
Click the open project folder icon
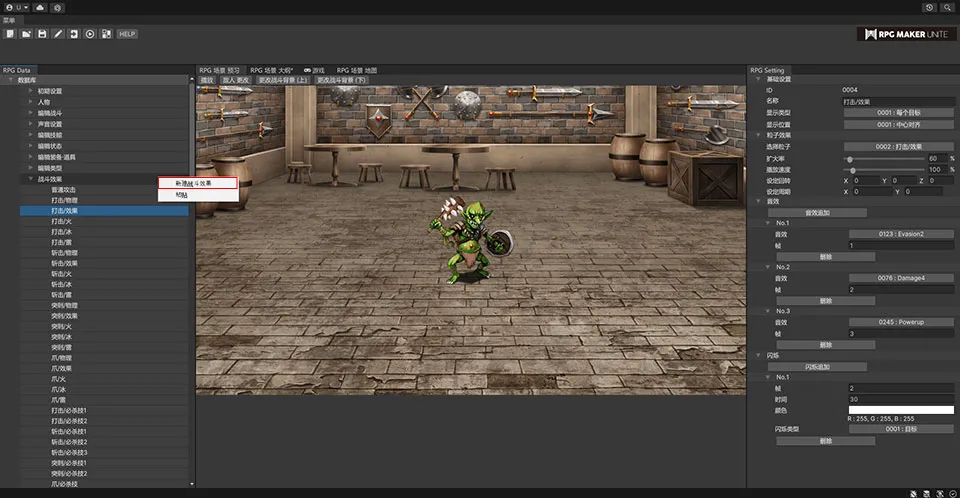click(x=25, y=34)
